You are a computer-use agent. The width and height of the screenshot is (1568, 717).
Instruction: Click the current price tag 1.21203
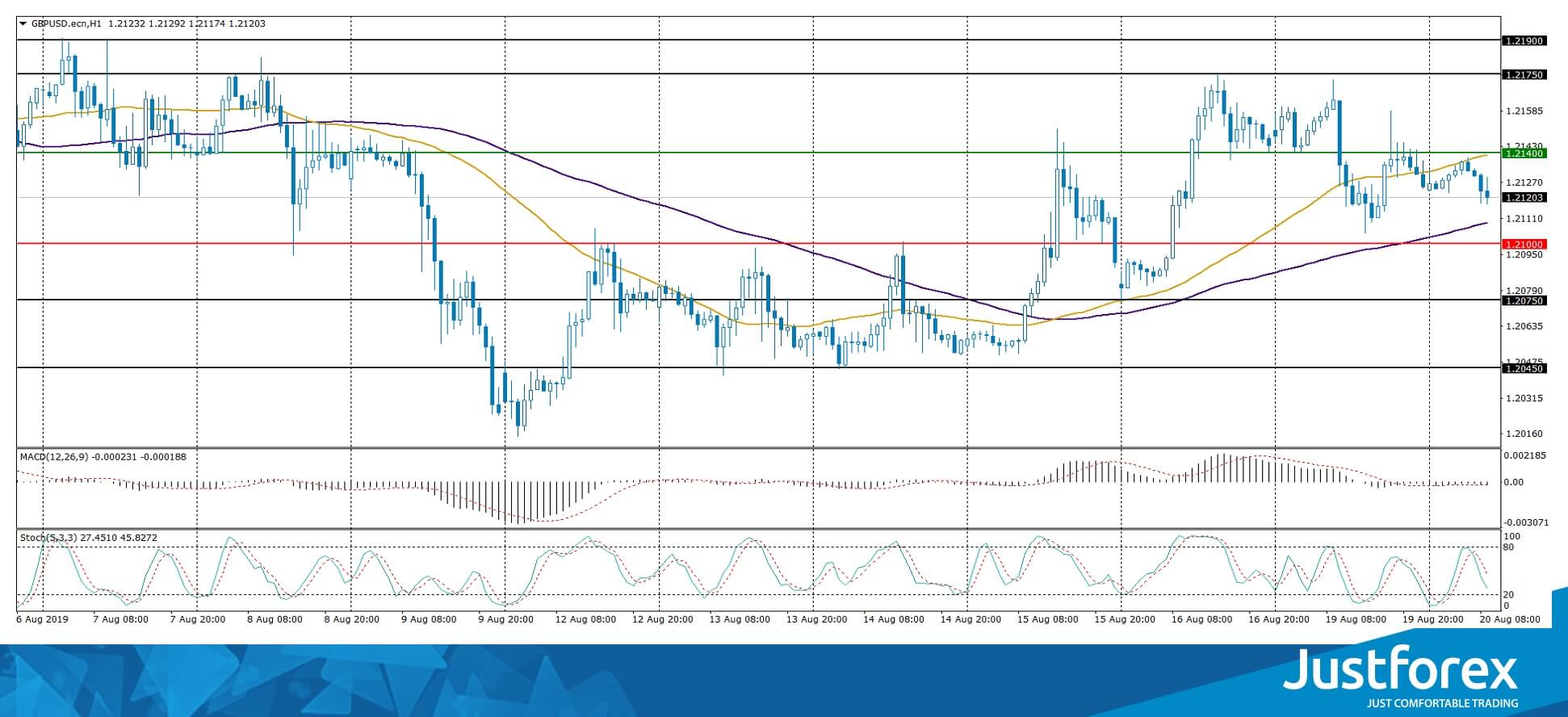point(1524,197)
